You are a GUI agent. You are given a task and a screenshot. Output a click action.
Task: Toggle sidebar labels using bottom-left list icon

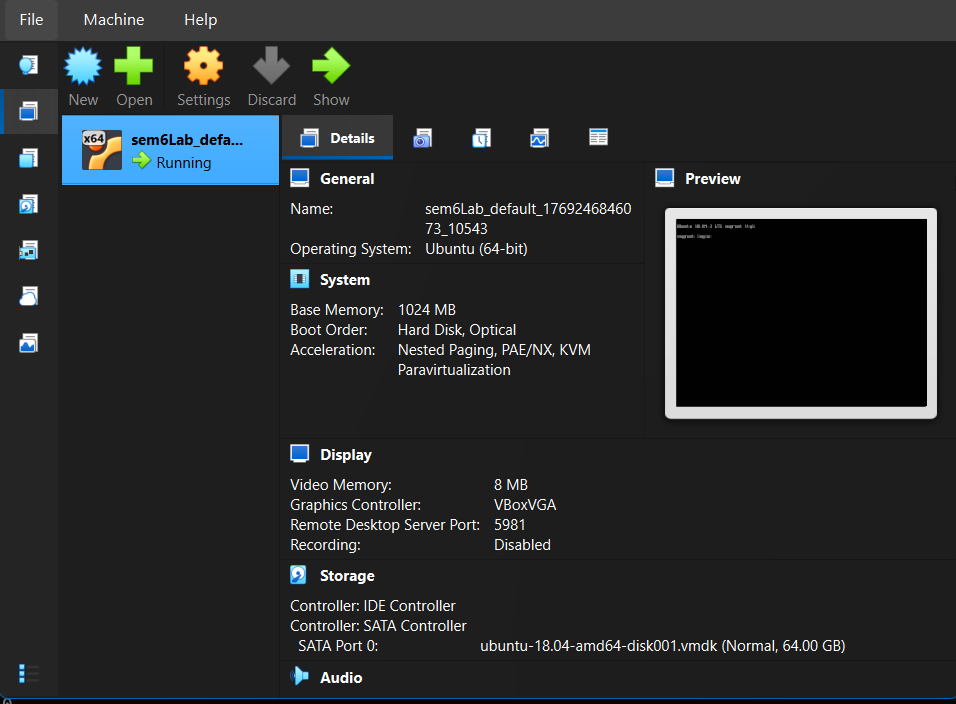click(29, 673)
